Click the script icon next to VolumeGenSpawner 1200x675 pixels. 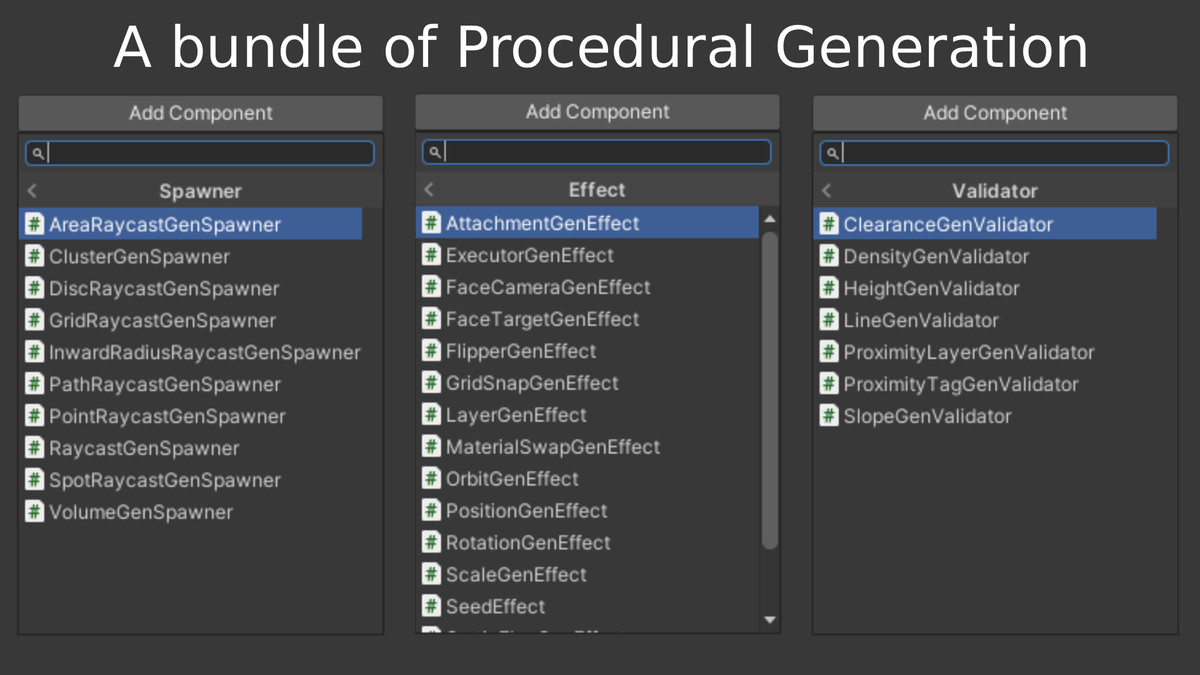tap(34, 512)
